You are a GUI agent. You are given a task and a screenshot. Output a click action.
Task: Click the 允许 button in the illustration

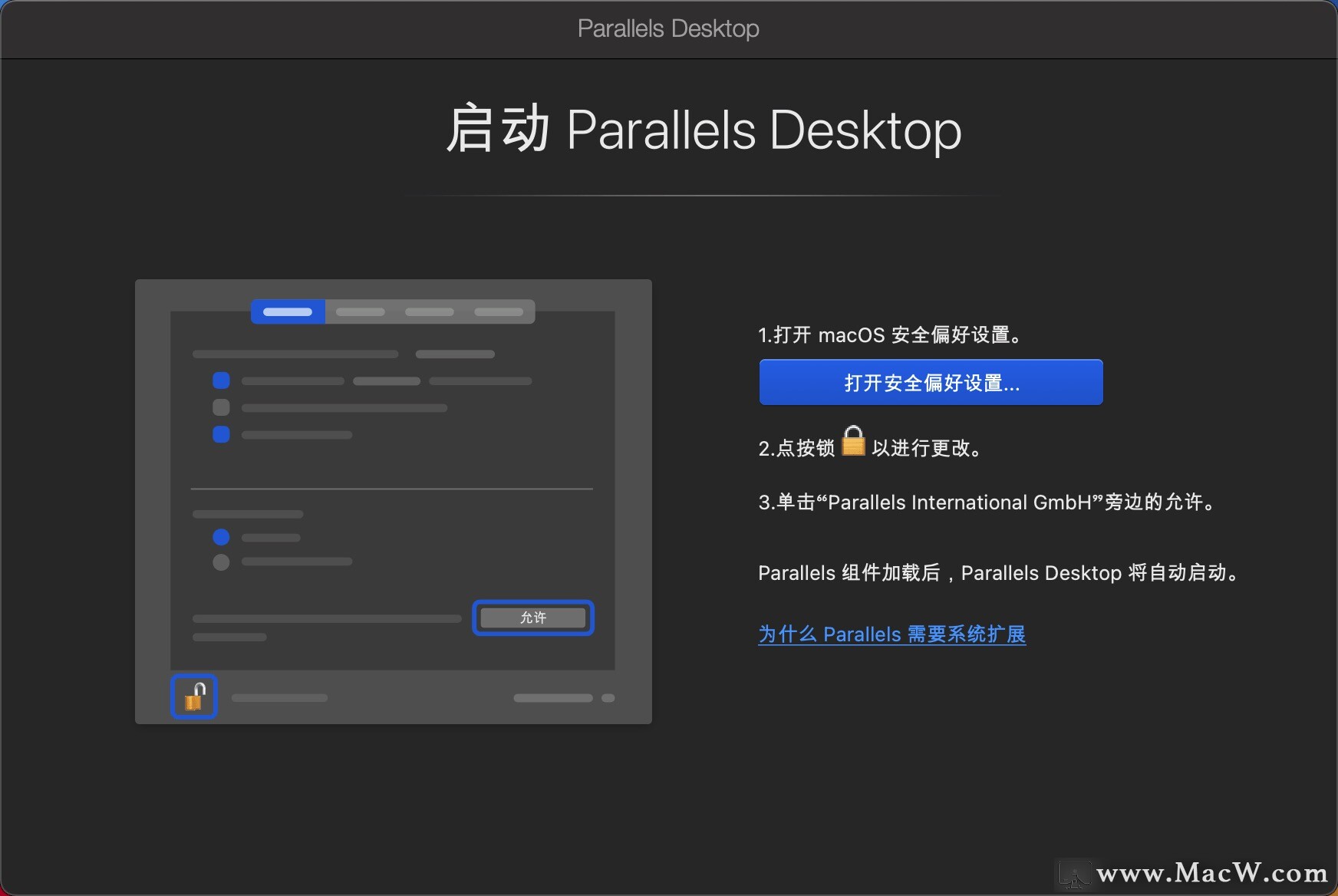tap(533, 618)
